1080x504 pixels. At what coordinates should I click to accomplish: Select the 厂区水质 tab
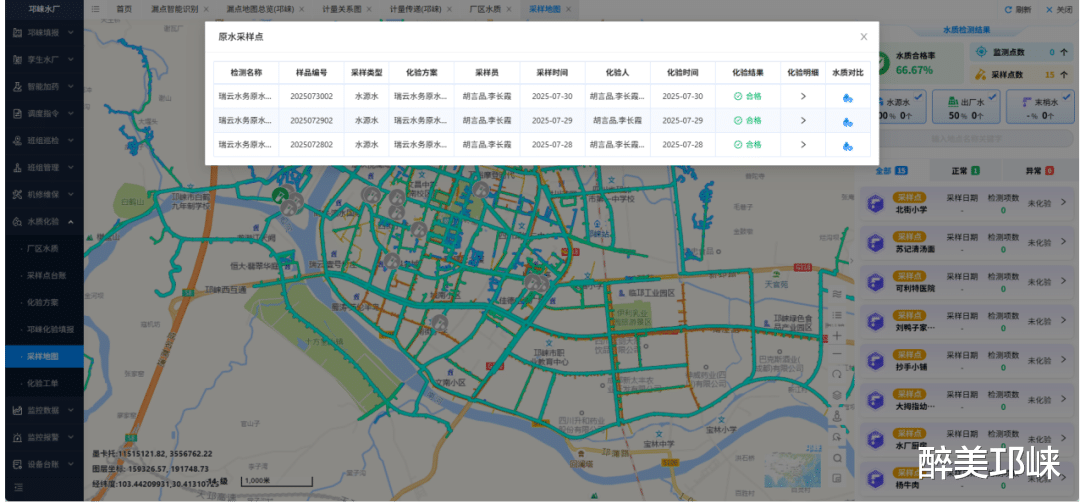485,10
